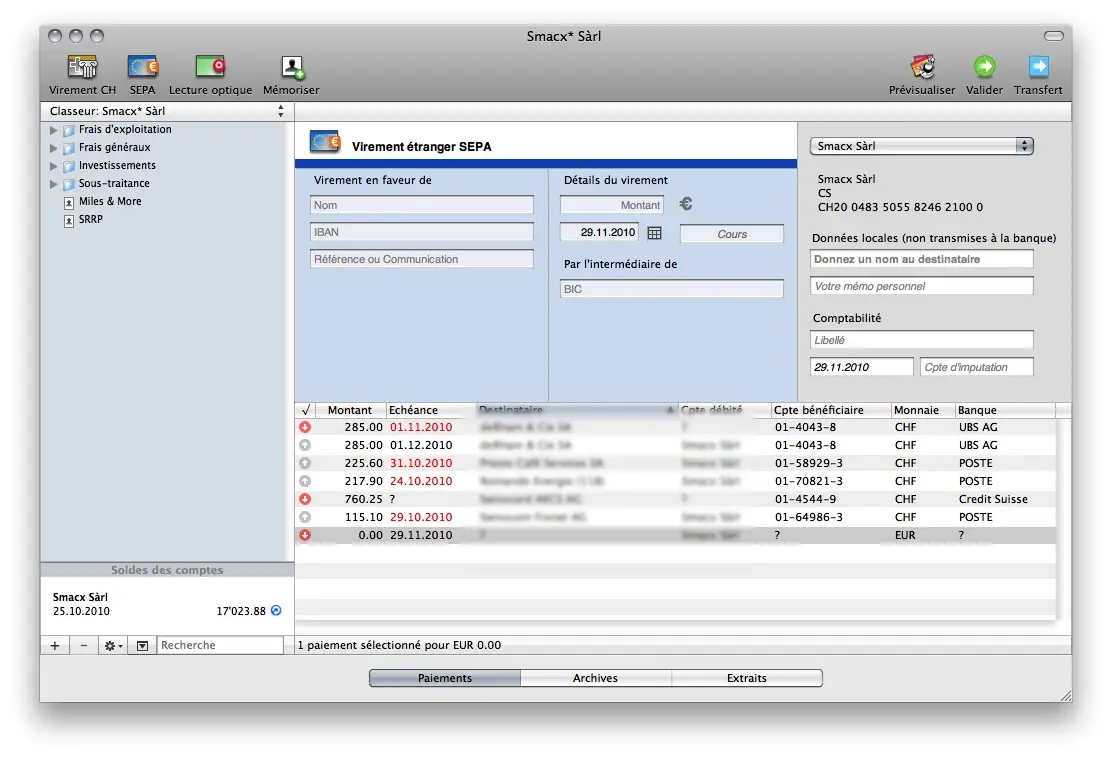
Task: Click the status icon of 0.00 EUR payment
Action: click(x=305, y=535)
